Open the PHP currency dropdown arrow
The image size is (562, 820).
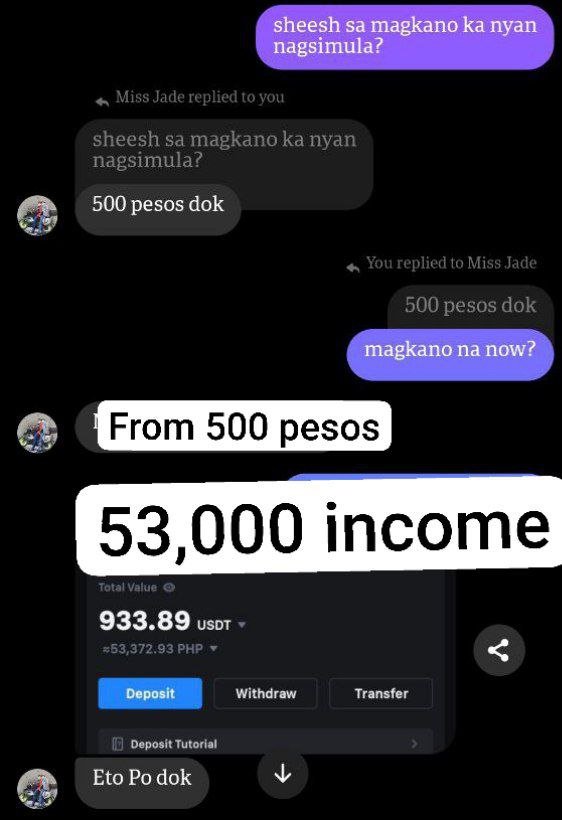coord(213,648)
